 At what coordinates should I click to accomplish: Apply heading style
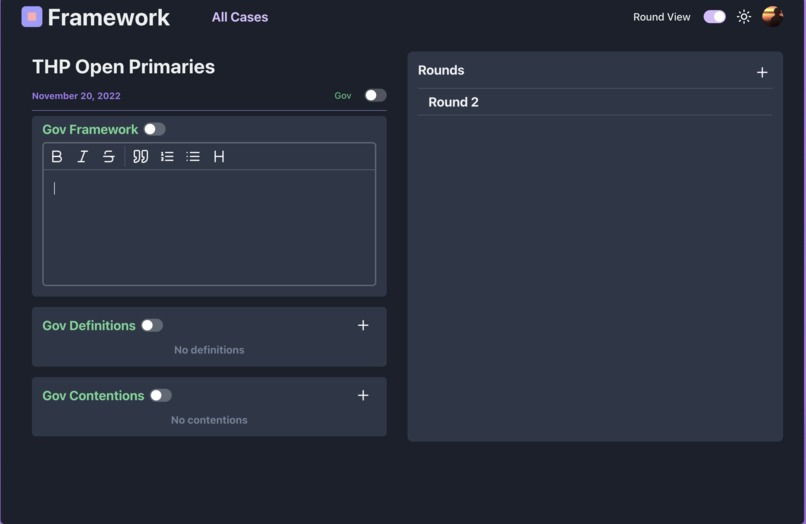[x=219, y=156]
